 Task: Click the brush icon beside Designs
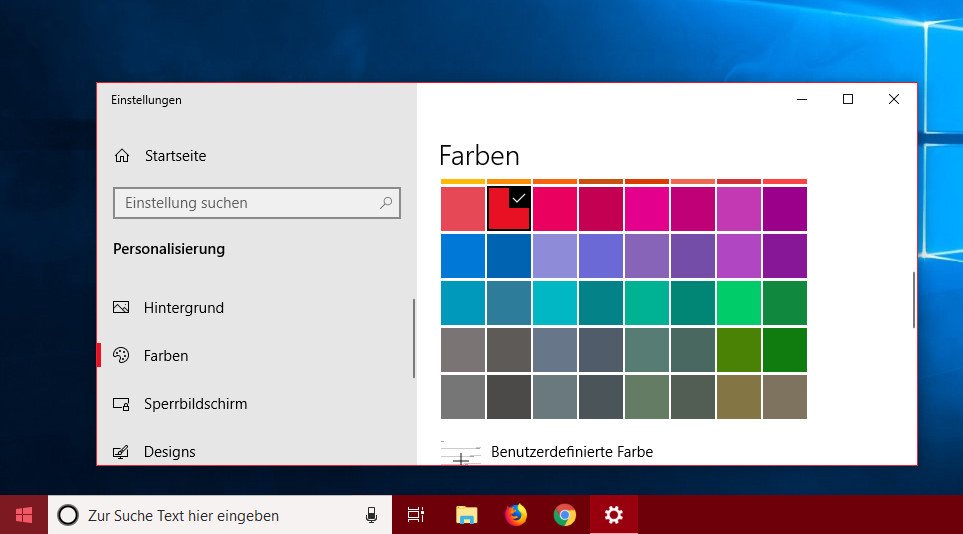(x=121, y=452)
